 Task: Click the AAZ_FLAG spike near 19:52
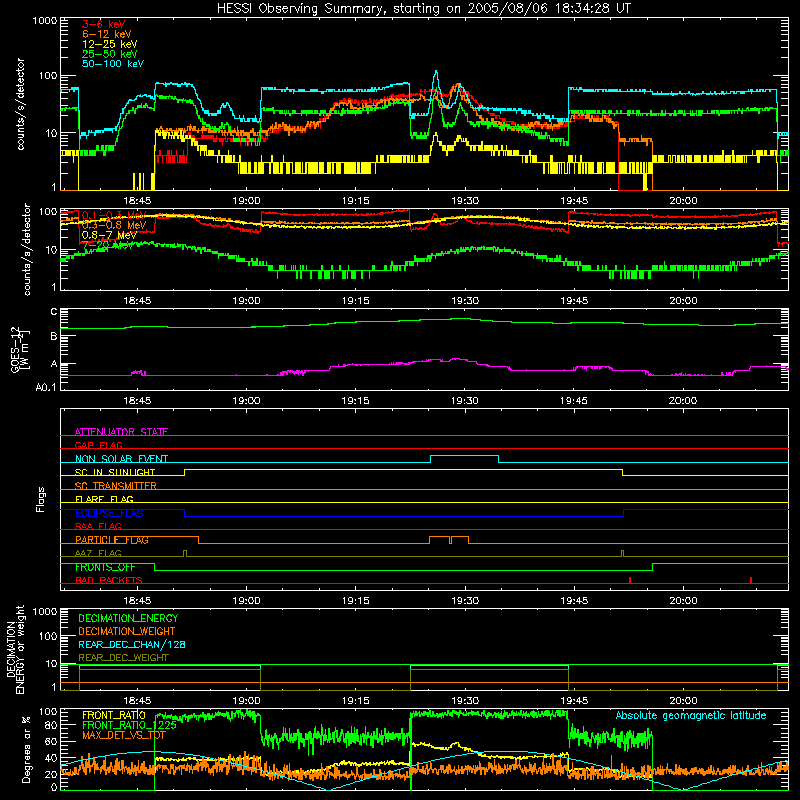point(622,553)
